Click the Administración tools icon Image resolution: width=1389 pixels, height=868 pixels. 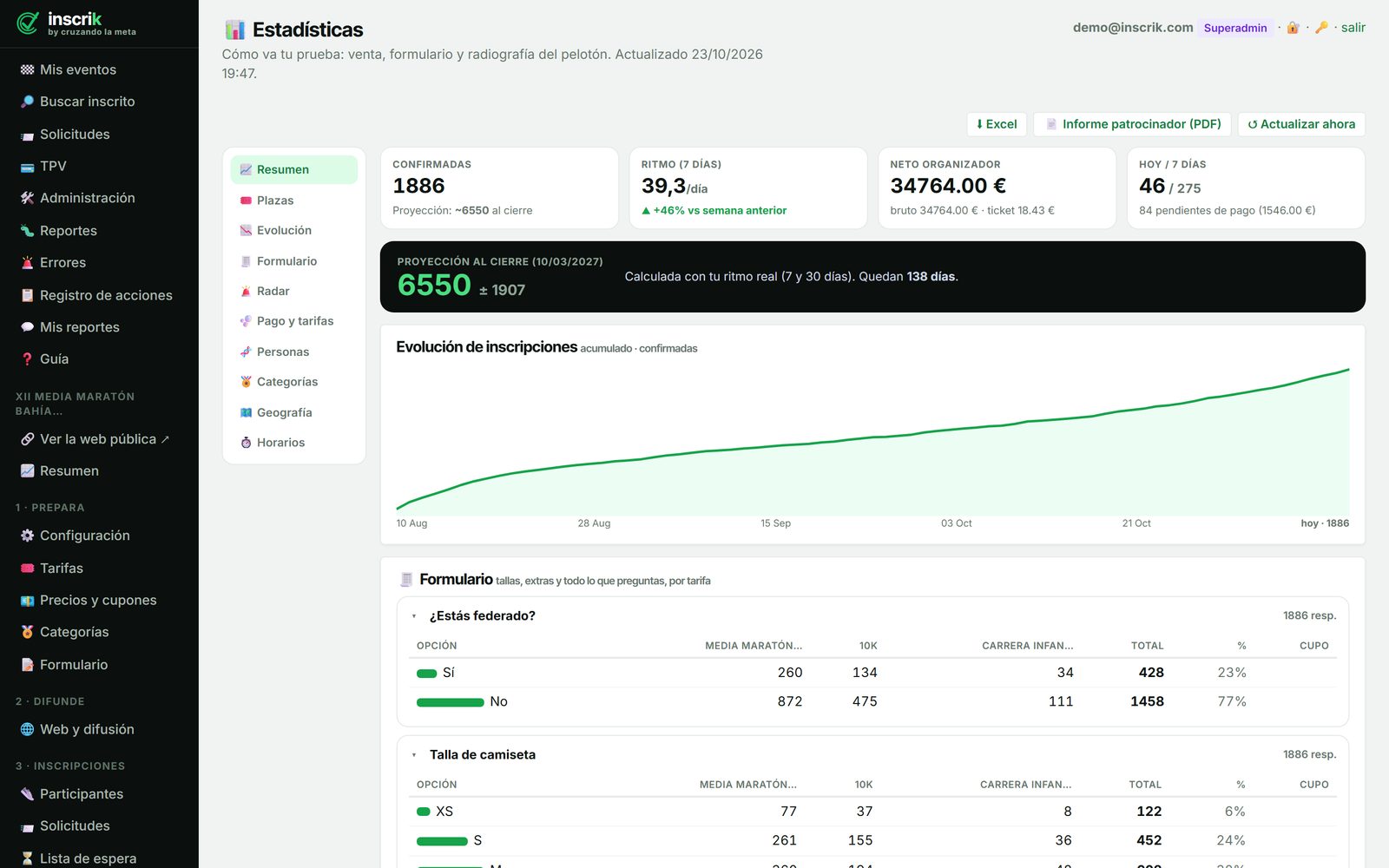28,198
